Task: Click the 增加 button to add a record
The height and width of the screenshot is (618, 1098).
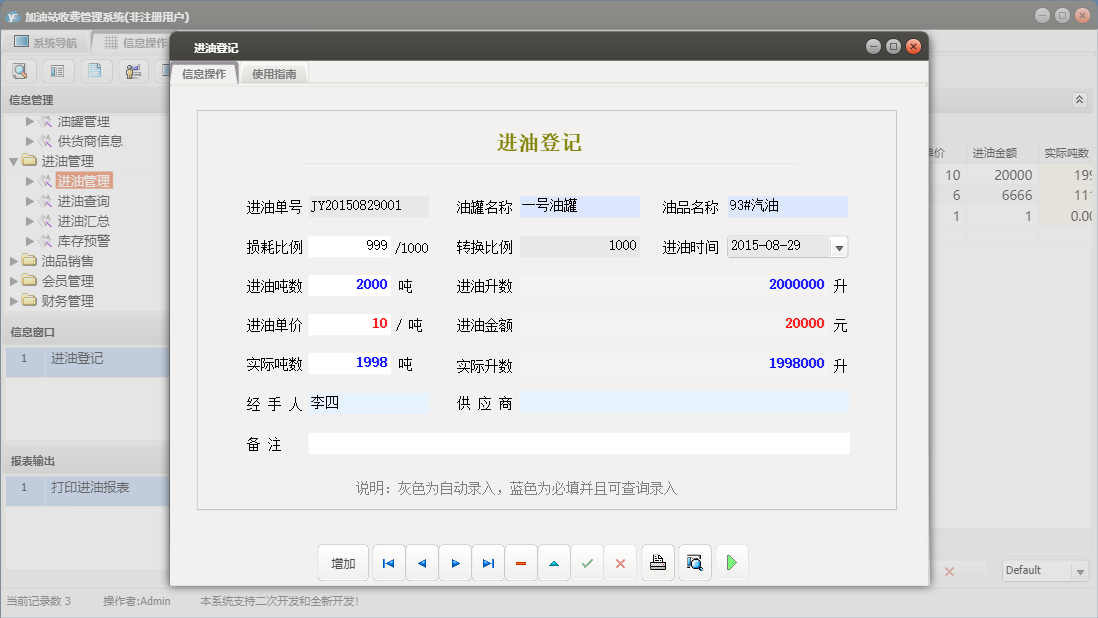Action: coord(343,562)
